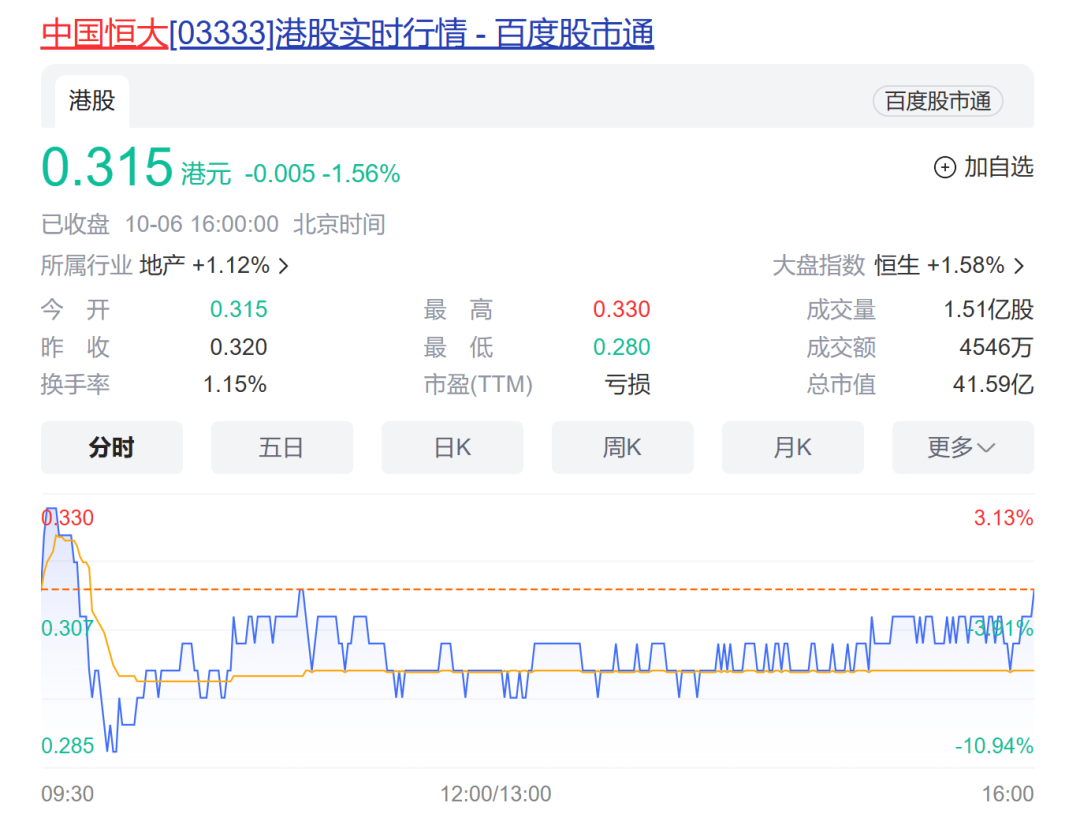Click the 总市值 value 41.59亿
This screenshot has height=814, width=1080.
tap(993, 384)
